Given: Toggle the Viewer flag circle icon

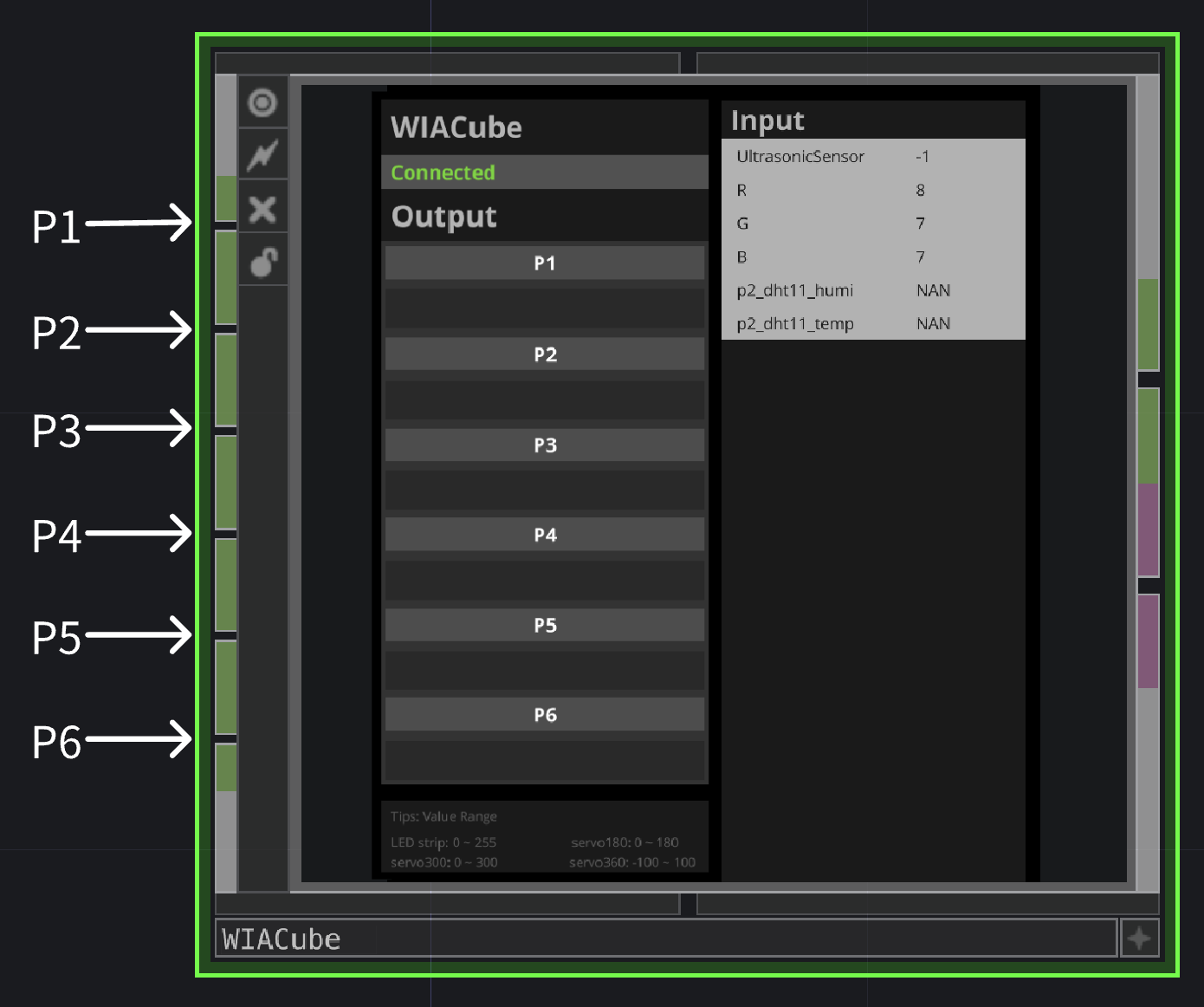Looking at the screenshot, I should (262, 103).
